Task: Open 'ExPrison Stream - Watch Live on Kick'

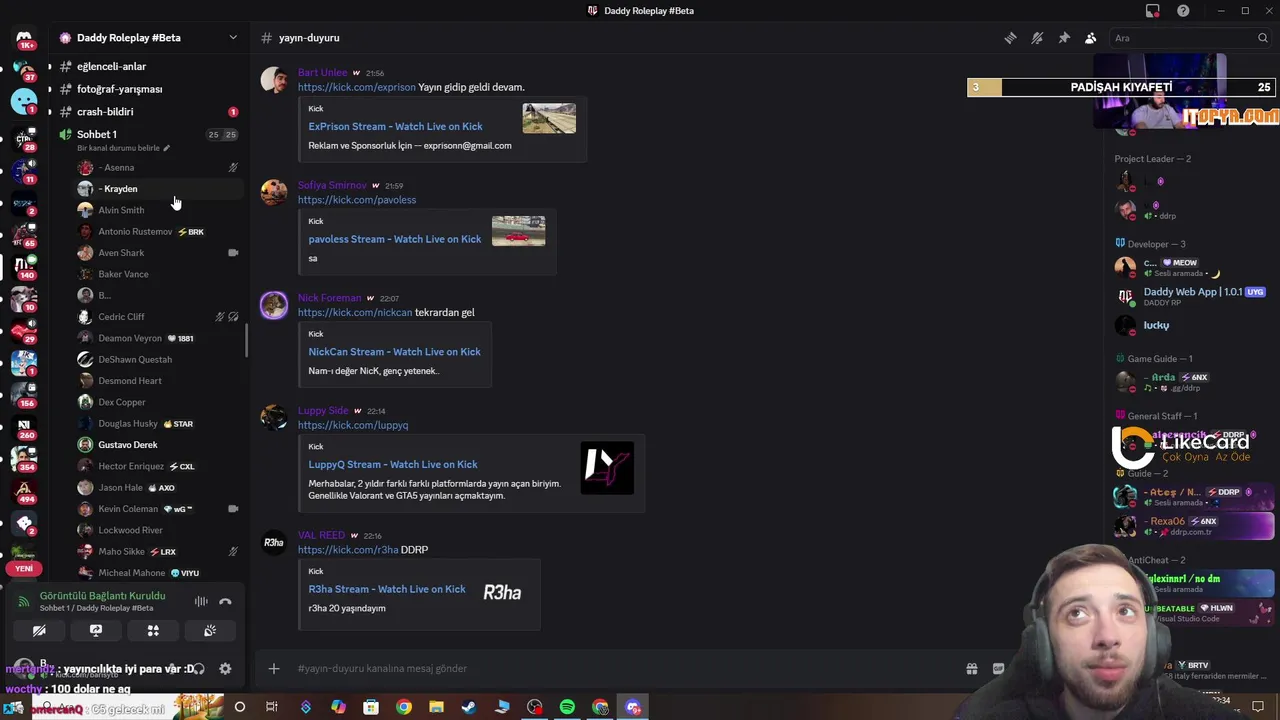Action: [395, 126]
